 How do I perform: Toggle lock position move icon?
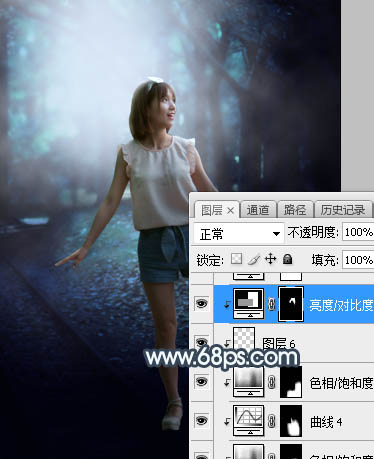(271, 259)
